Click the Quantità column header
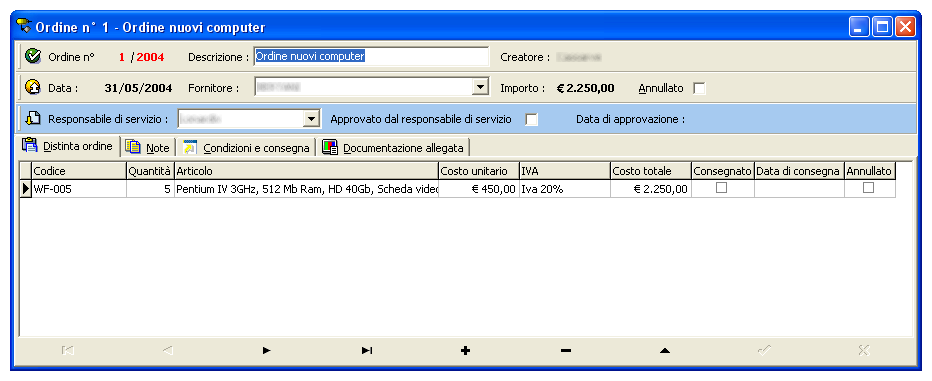Viewport: 932px width, 381px height. (x=150, y=171)
